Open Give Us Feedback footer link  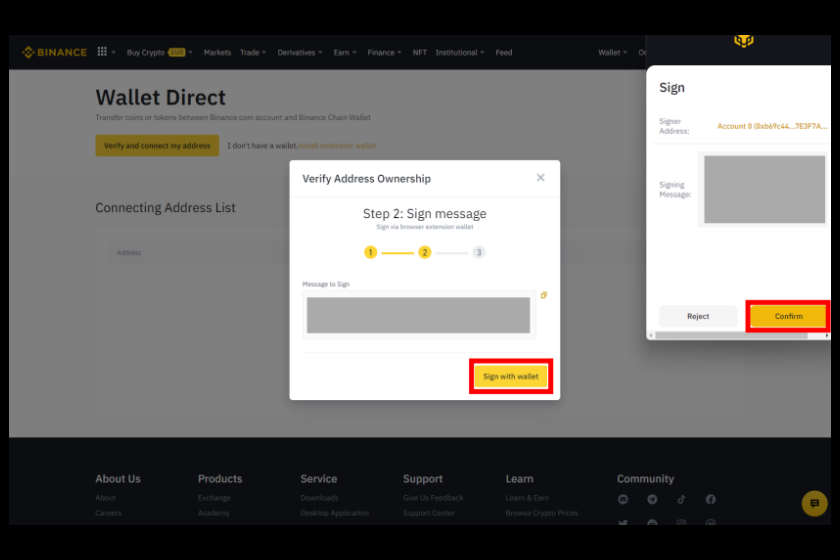click(433, 498)
